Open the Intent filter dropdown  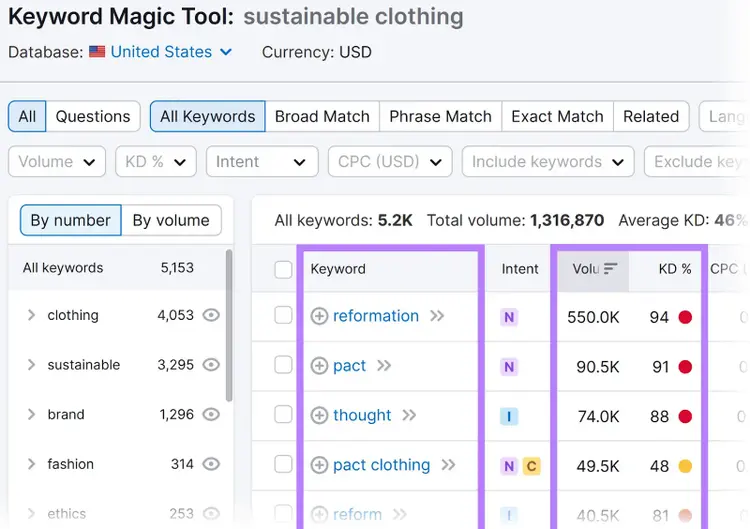(262, 162)
